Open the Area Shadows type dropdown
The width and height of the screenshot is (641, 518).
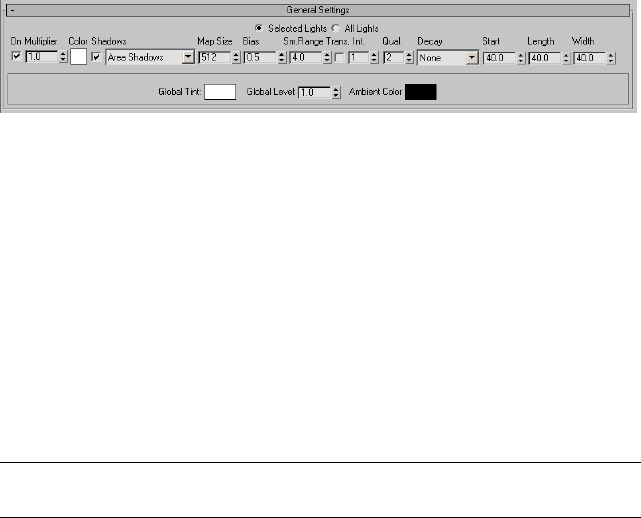(150, 57)
